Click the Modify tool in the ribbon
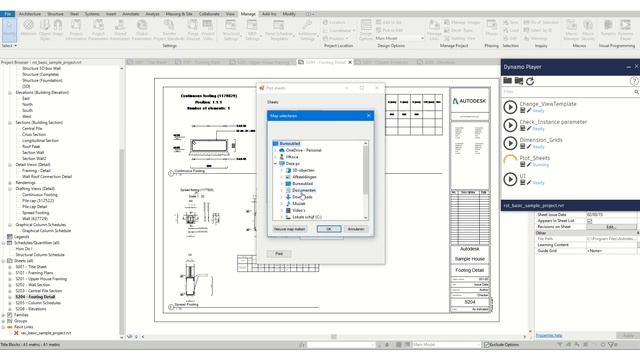This screenshot has width=640, height=360. [x=9, y=29]
